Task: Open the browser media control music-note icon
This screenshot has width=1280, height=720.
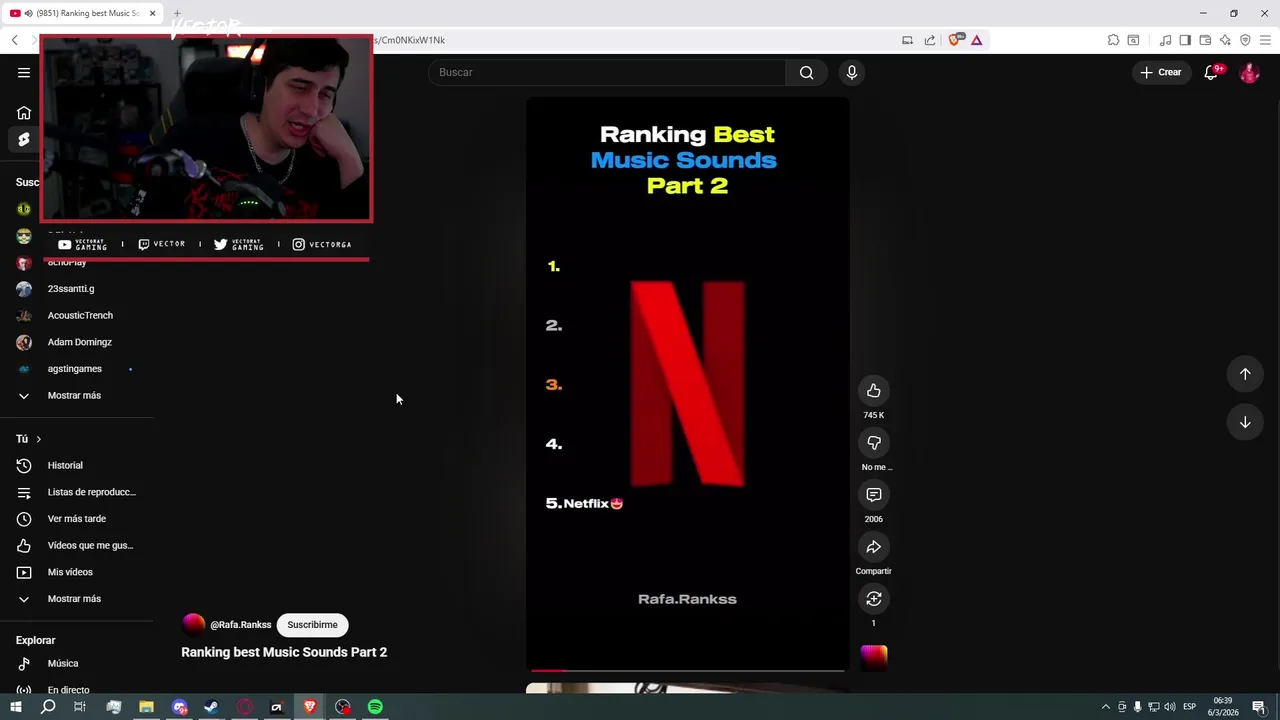Action: click(1165, 40)
